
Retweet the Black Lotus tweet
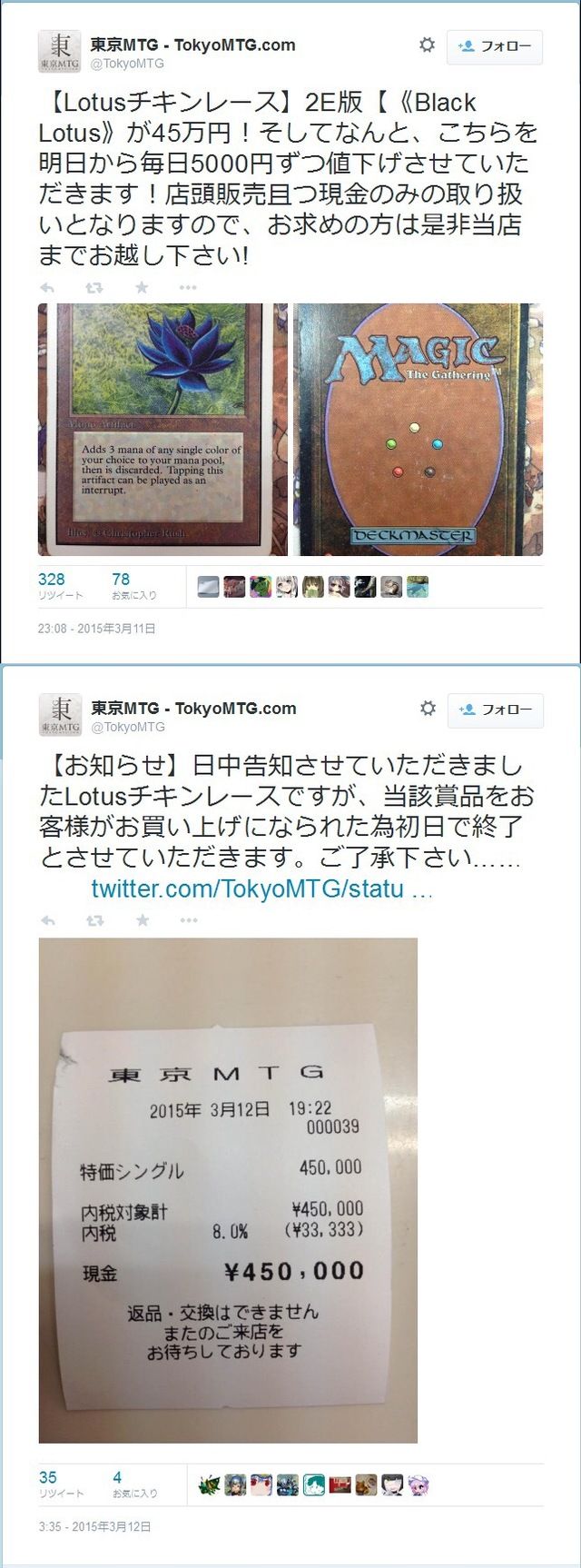[94, 288]
